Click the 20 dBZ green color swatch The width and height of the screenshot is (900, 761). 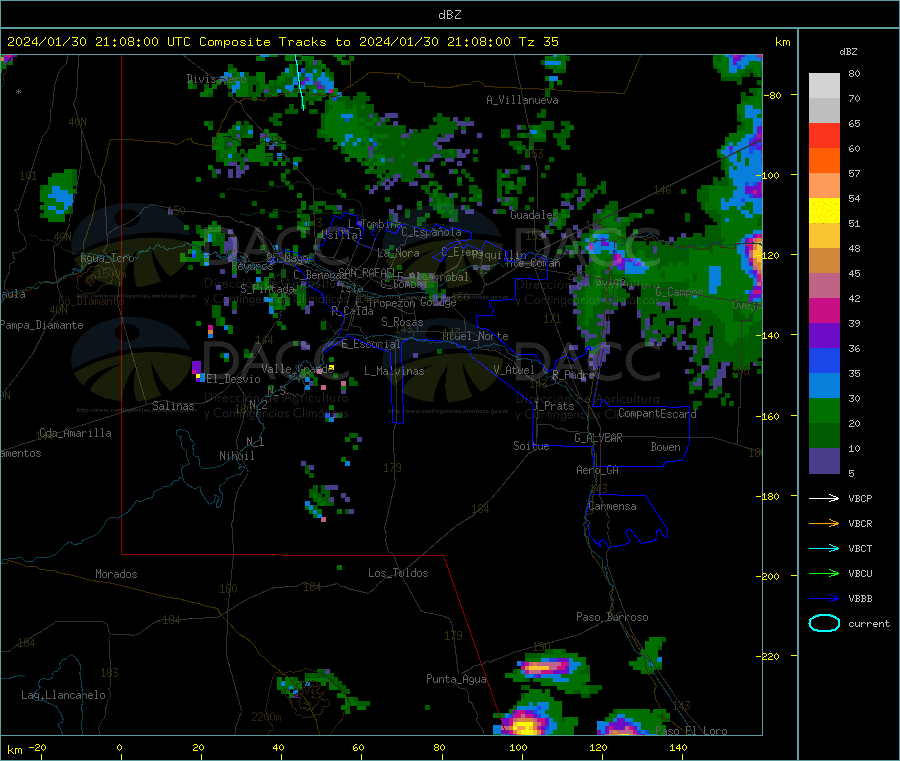pos(824,411)
